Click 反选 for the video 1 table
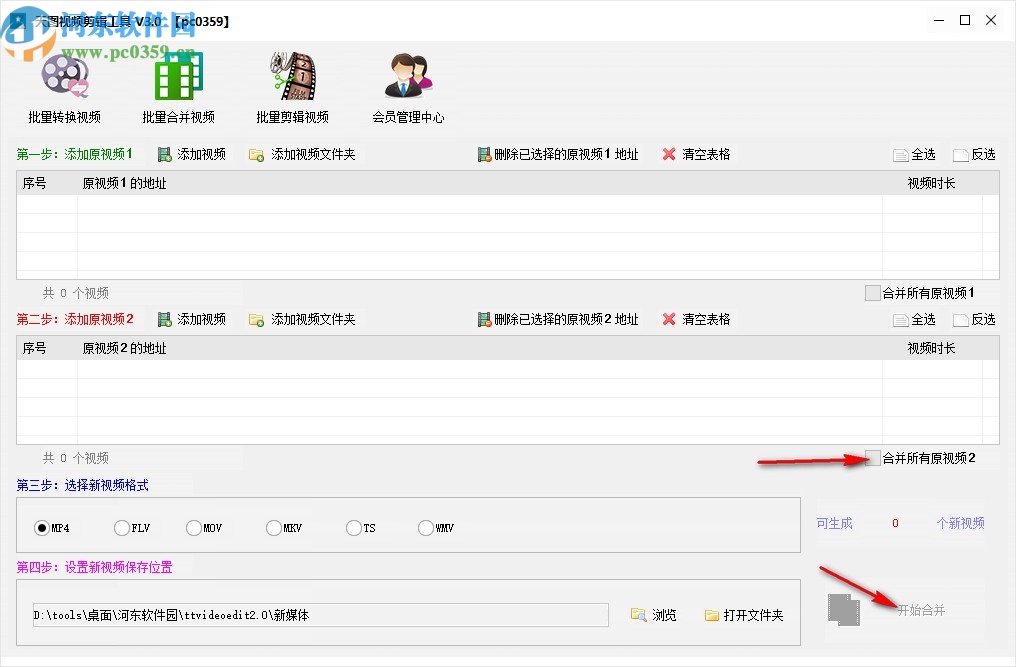The image size is (1016, 667). [x=975, y=154]
